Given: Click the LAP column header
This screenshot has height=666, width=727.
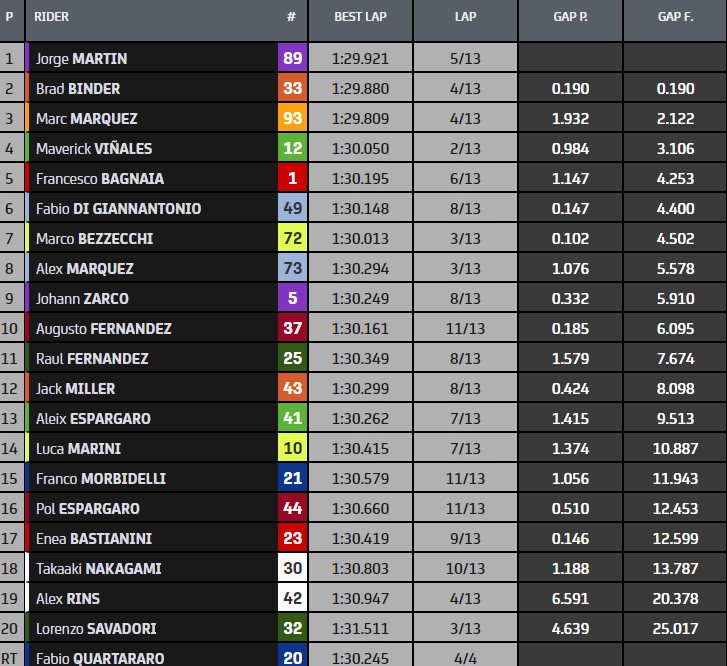Looking at the screenshot, I should (x=465, y=17).
